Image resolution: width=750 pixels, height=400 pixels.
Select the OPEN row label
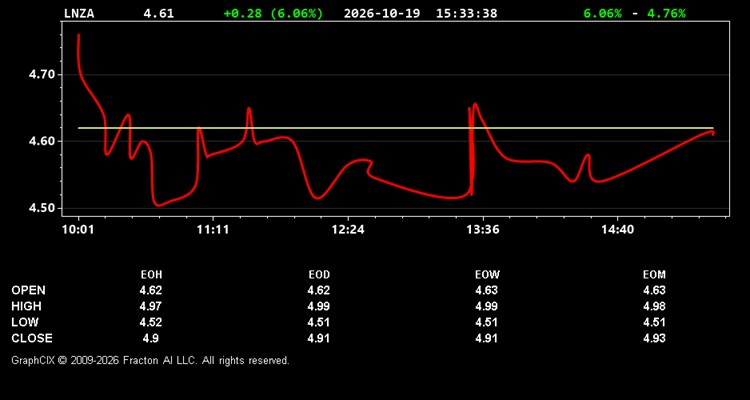point(29,290)
